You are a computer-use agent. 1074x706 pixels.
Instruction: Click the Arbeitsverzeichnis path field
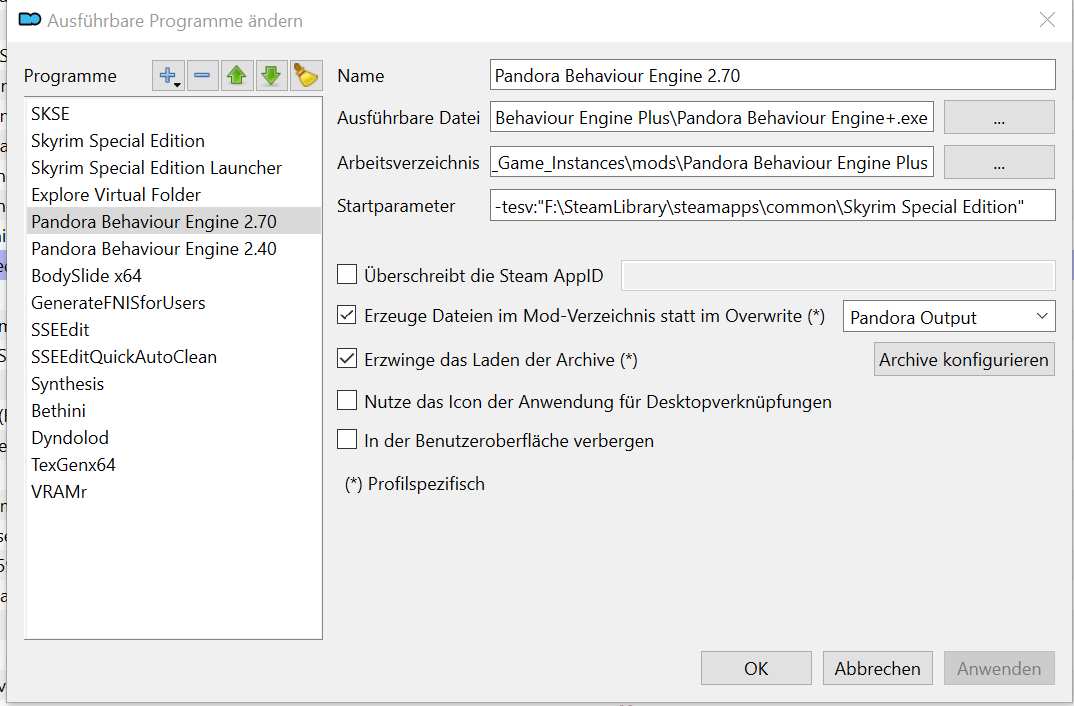click(x=712, y=162)
